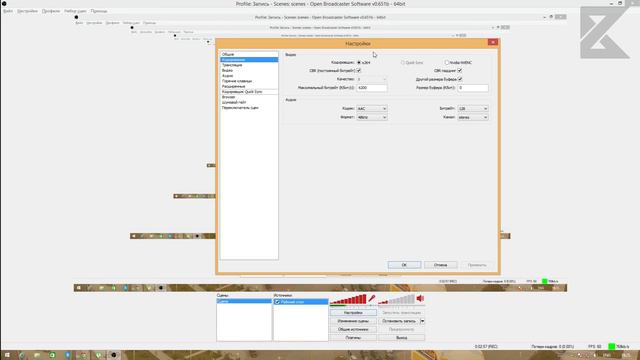Click the Предпросмотр button
Viewport: 640px width, 360px height.
(x=402, y=329)
